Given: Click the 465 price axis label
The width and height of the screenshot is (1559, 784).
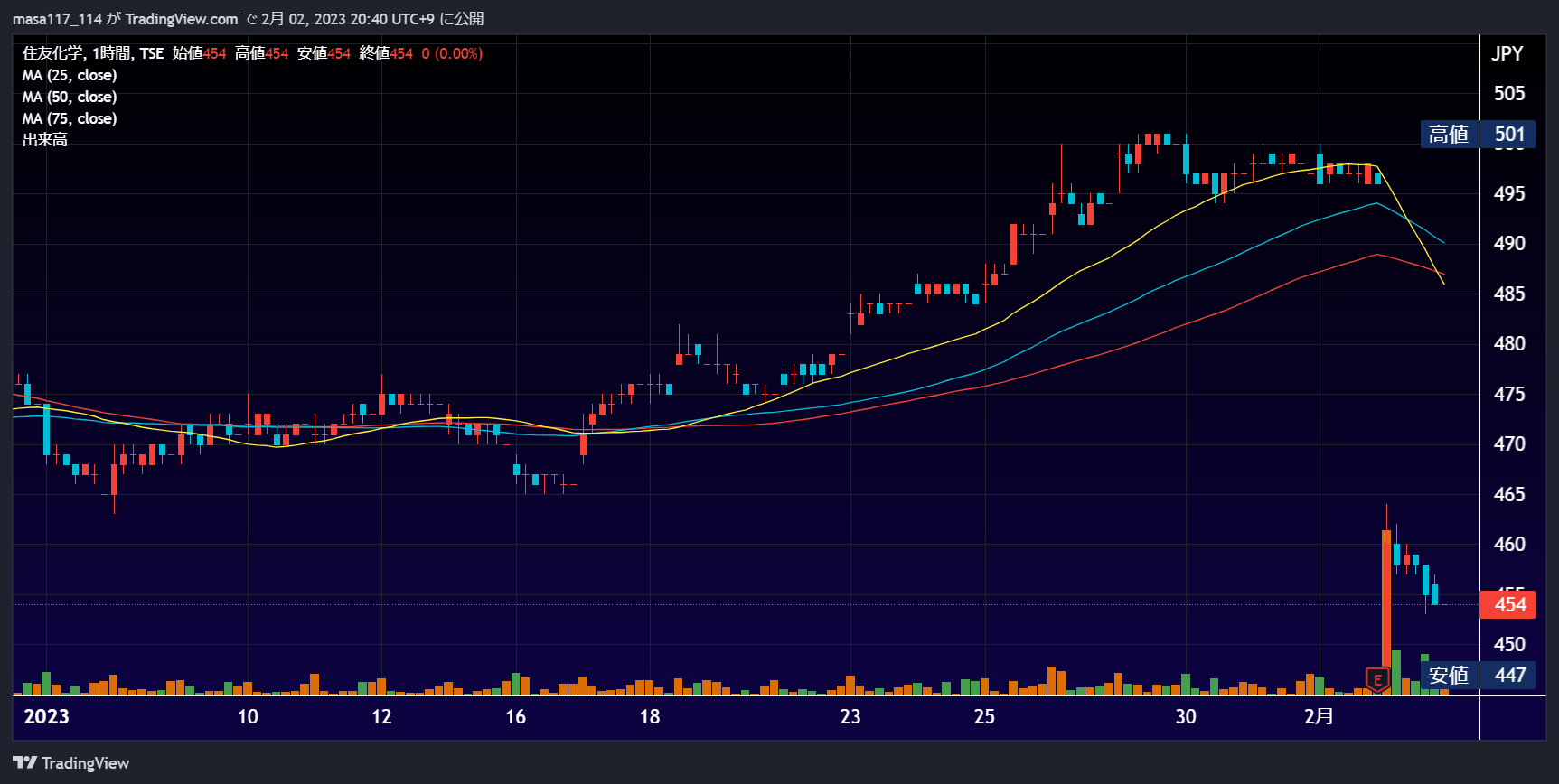Looking at the screenshot, I should coord(1508,494).
